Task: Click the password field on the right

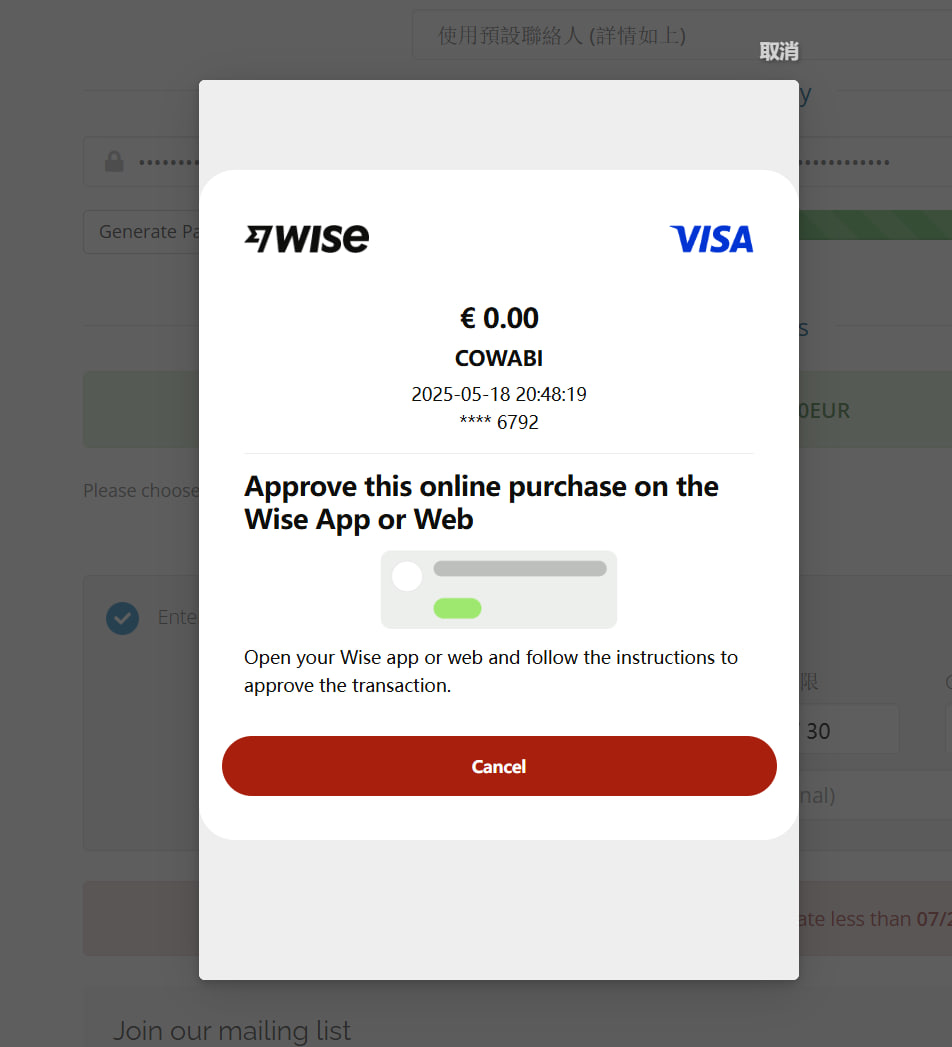Action: pyautogui.click(x=875, y=162)
